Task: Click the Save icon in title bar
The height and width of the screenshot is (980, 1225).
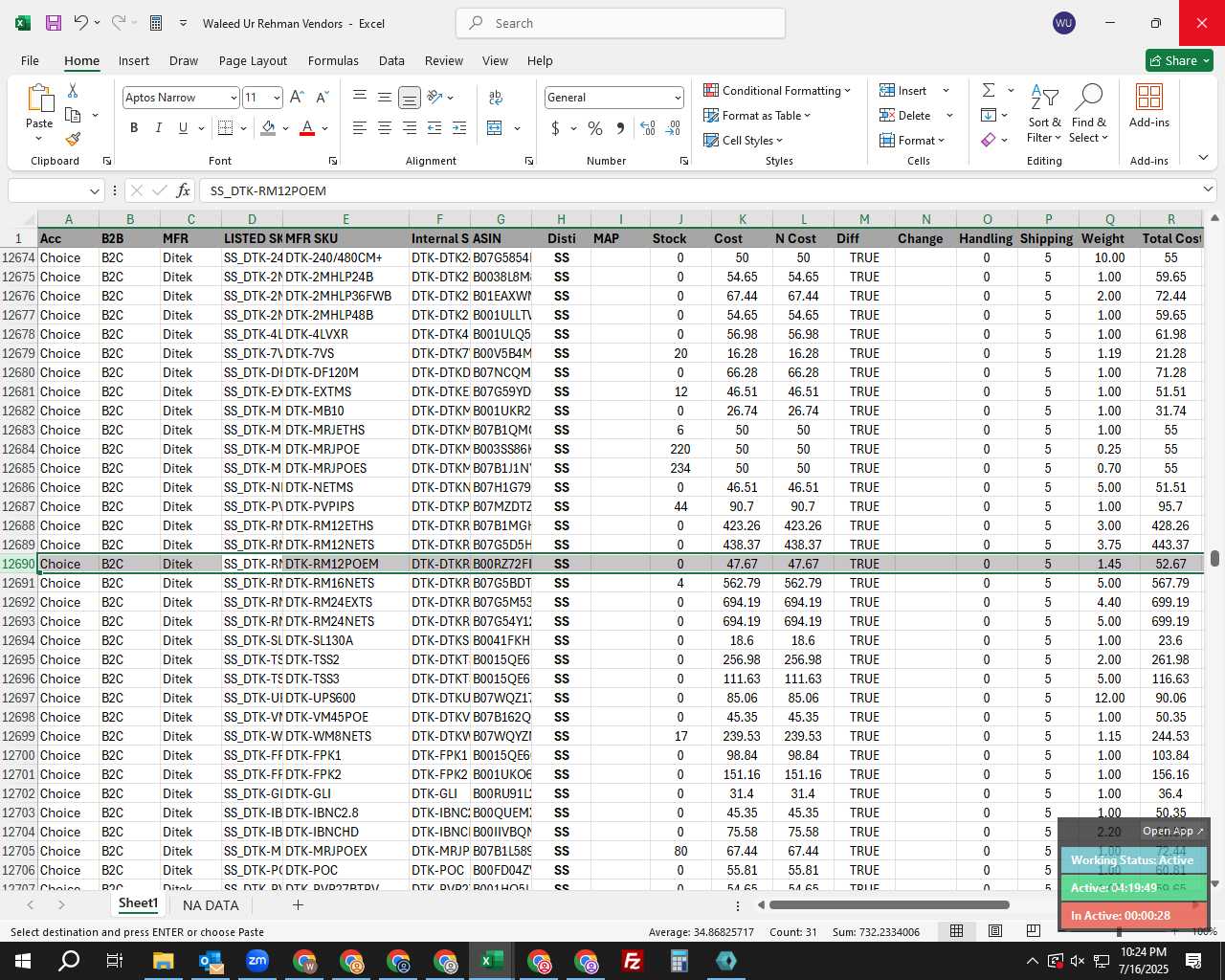Action: tap(54, 23)
